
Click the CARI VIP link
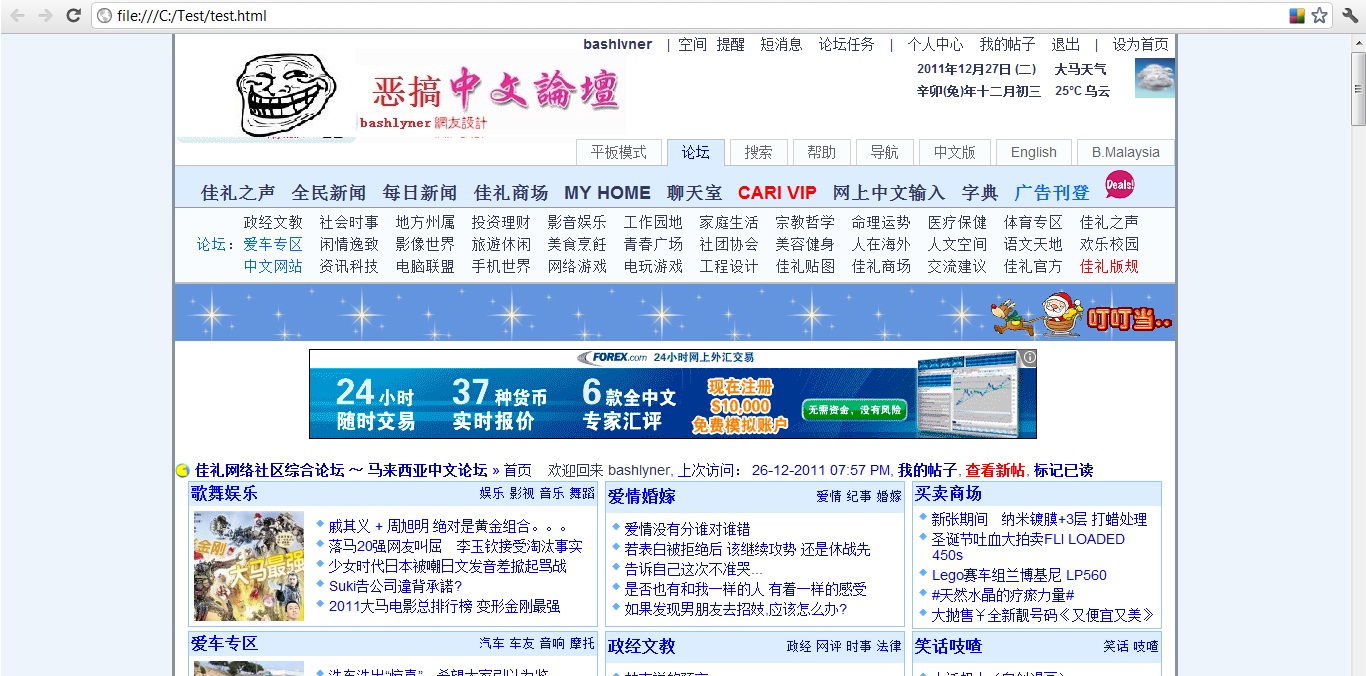(x=777, y=193)
